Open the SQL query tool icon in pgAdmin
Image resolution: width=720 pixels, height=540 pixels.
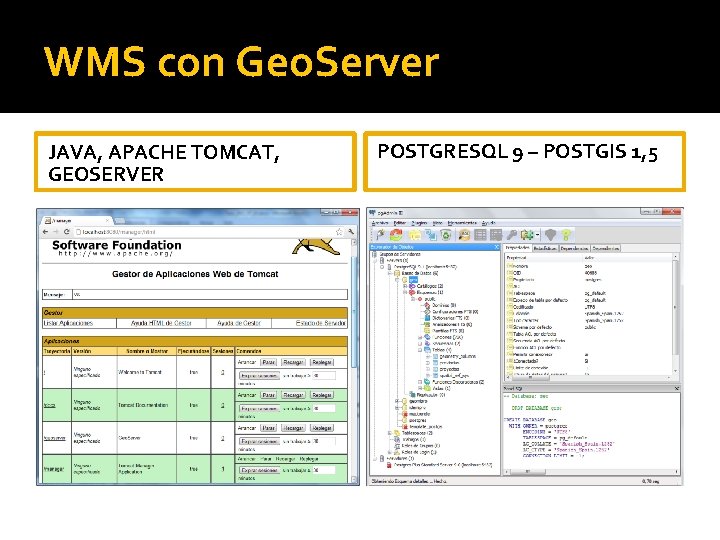pos(464,235)
